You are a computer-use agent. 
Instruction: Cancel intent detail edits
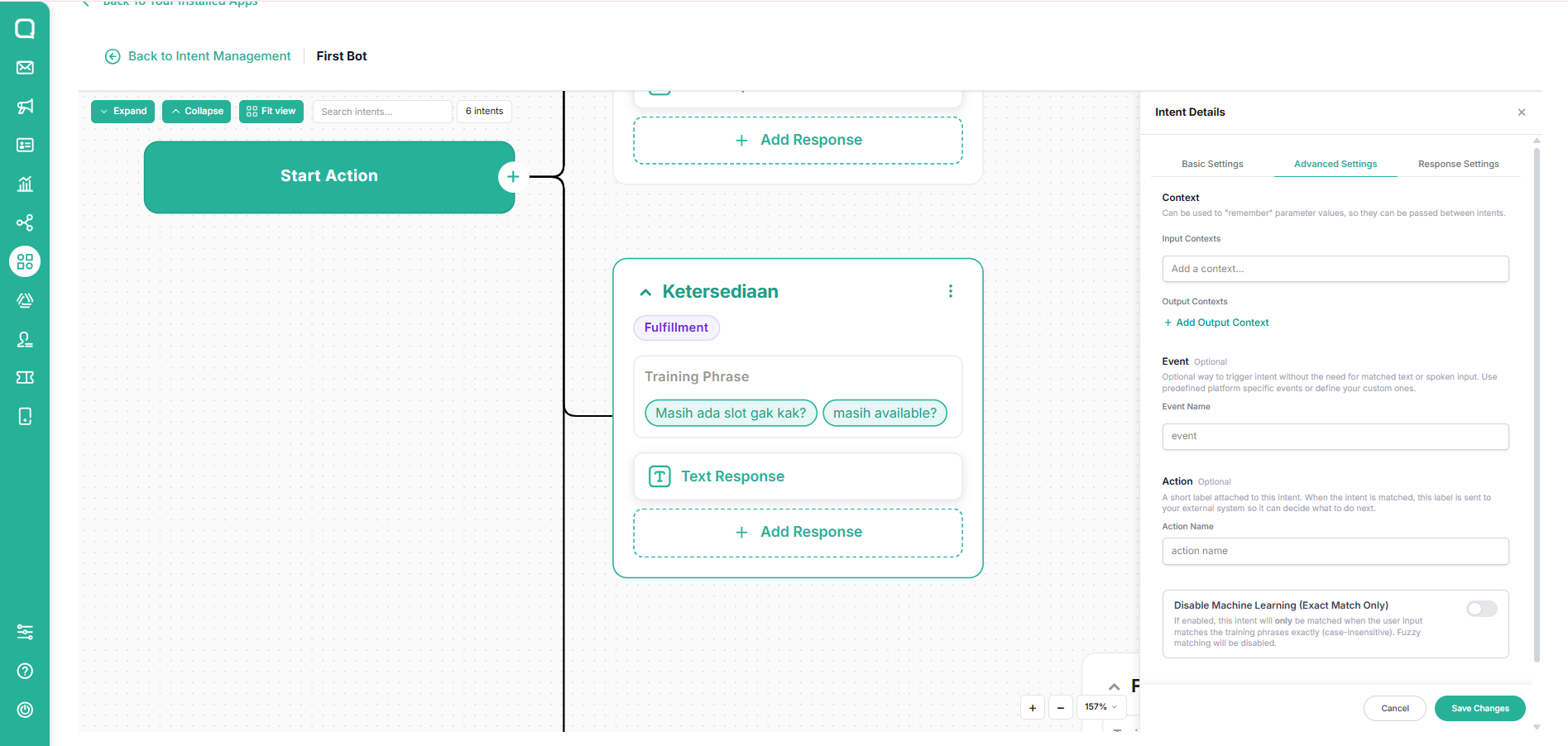click(1394, 709)
